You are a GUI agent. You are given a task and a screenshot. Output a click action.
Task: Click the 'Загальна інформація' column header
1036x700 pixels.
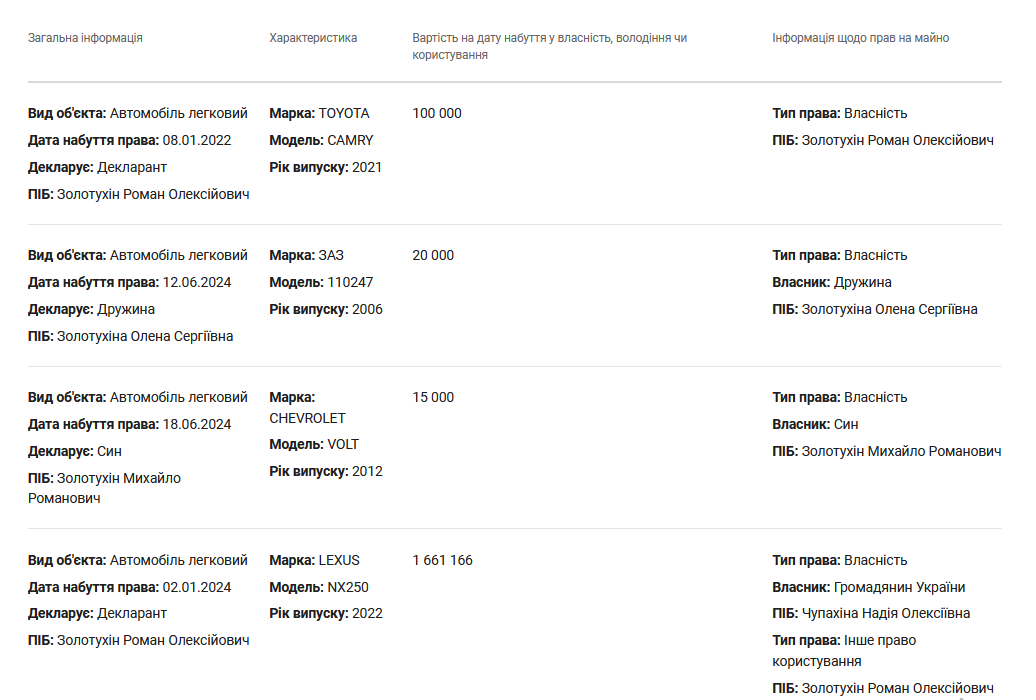pyautogui.click(x=85, y=38)
